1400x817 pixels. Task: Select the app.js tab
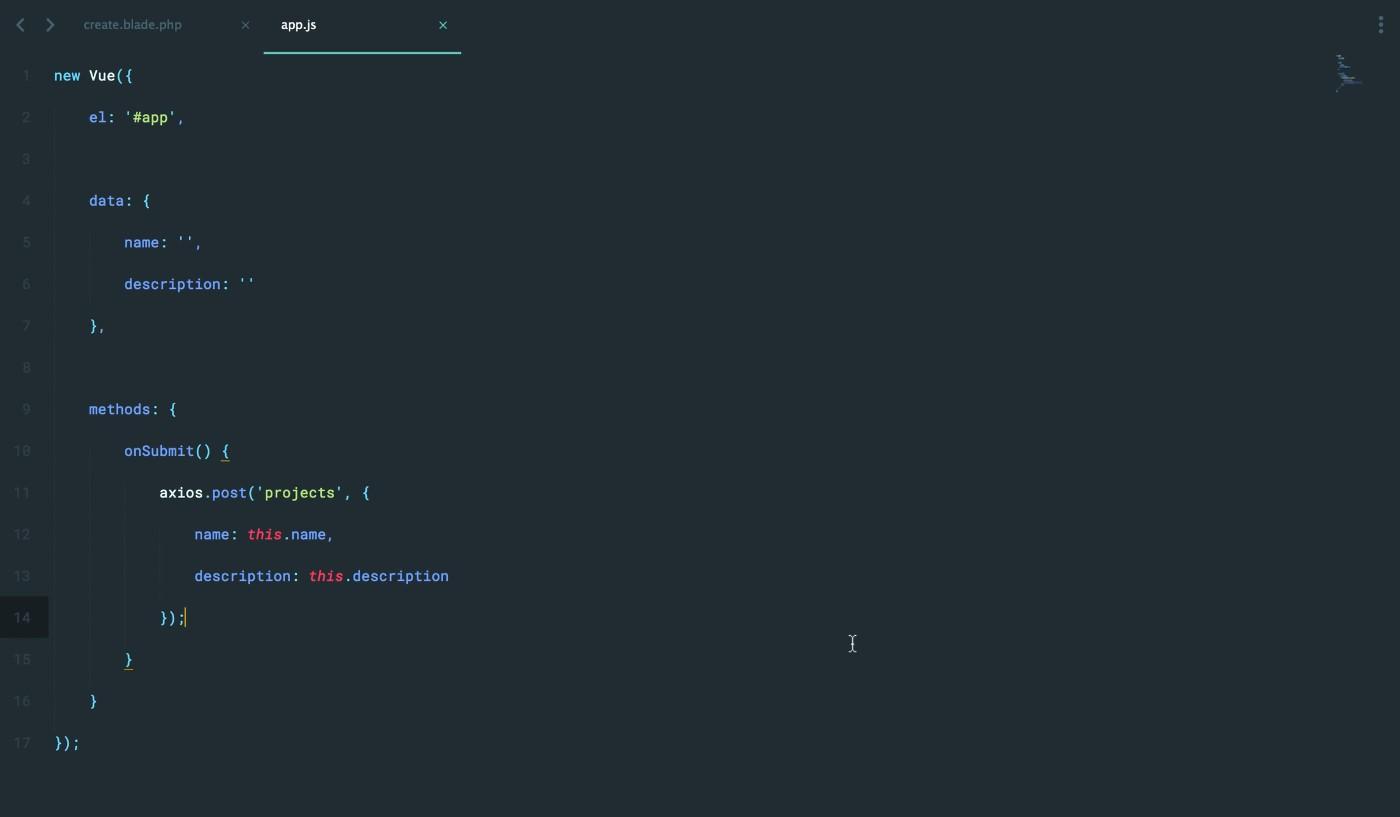pos(298,25)
